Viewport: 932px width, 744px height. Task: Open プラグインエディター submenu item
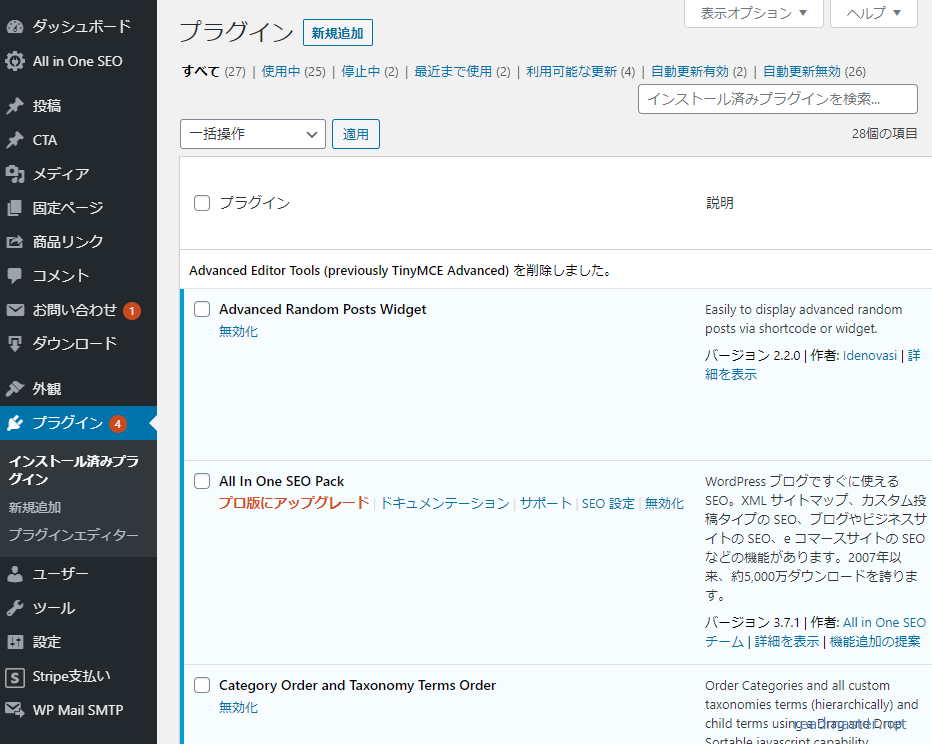73,535
